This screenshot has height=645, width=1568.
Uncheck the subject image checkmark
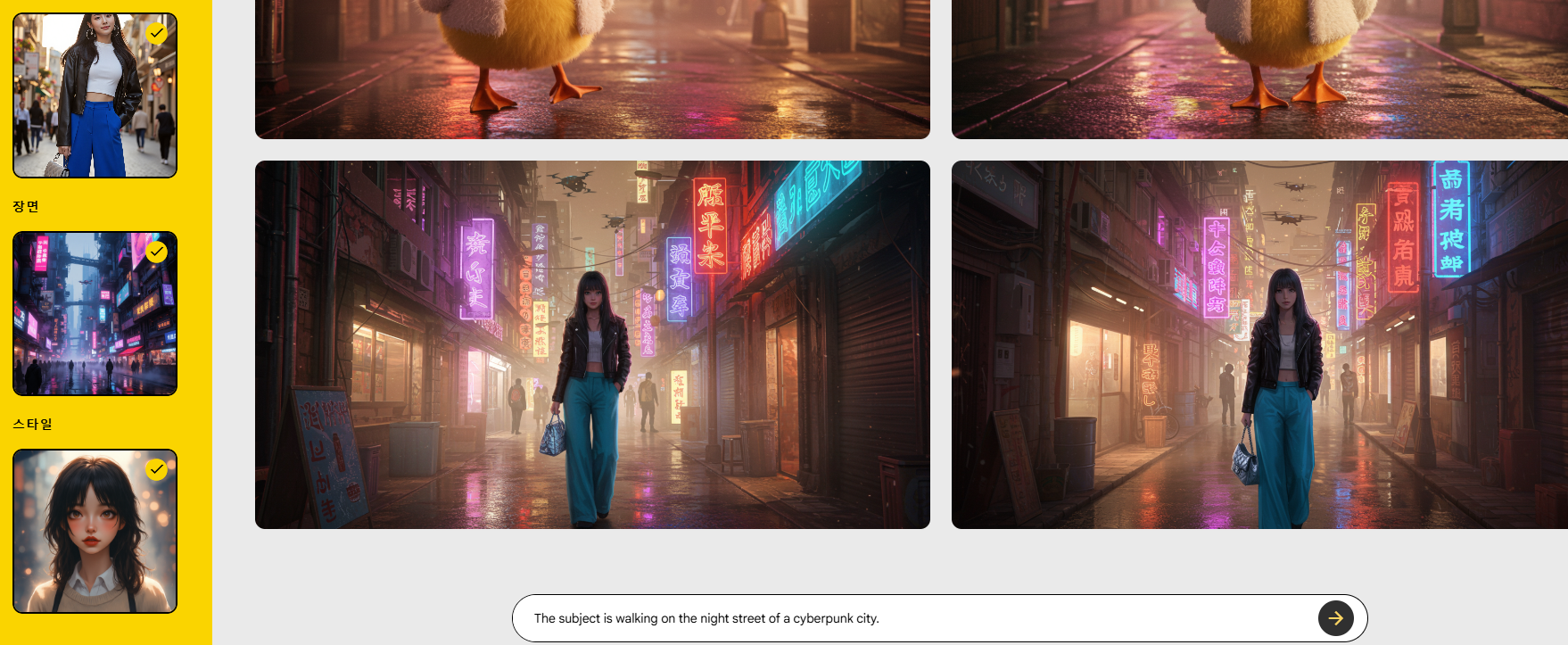157,33
